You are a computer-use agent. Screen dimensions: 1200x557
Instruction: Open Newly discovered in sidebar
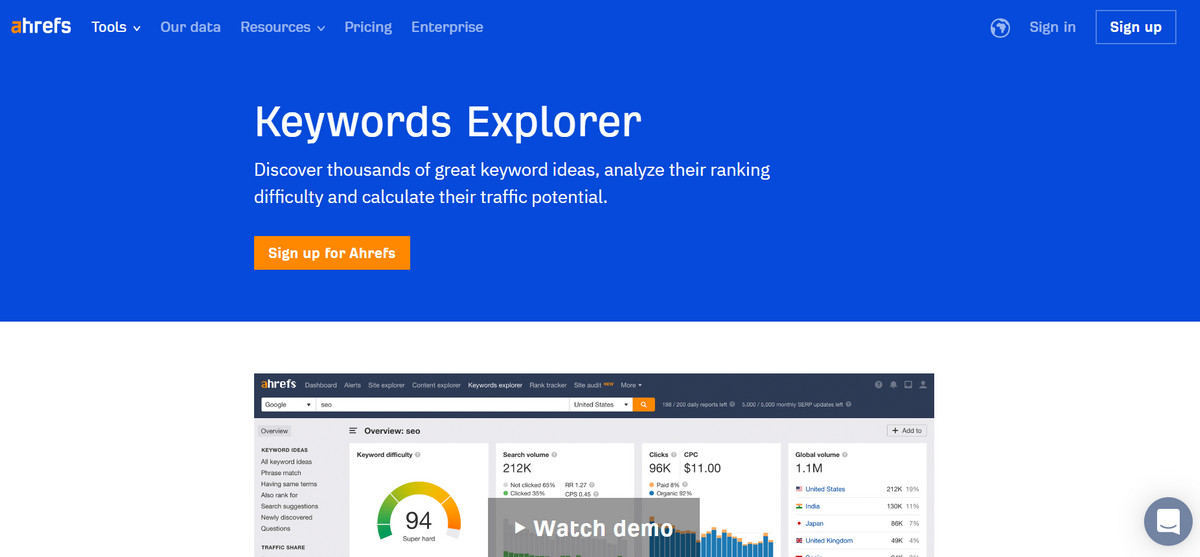pos(287,517)
